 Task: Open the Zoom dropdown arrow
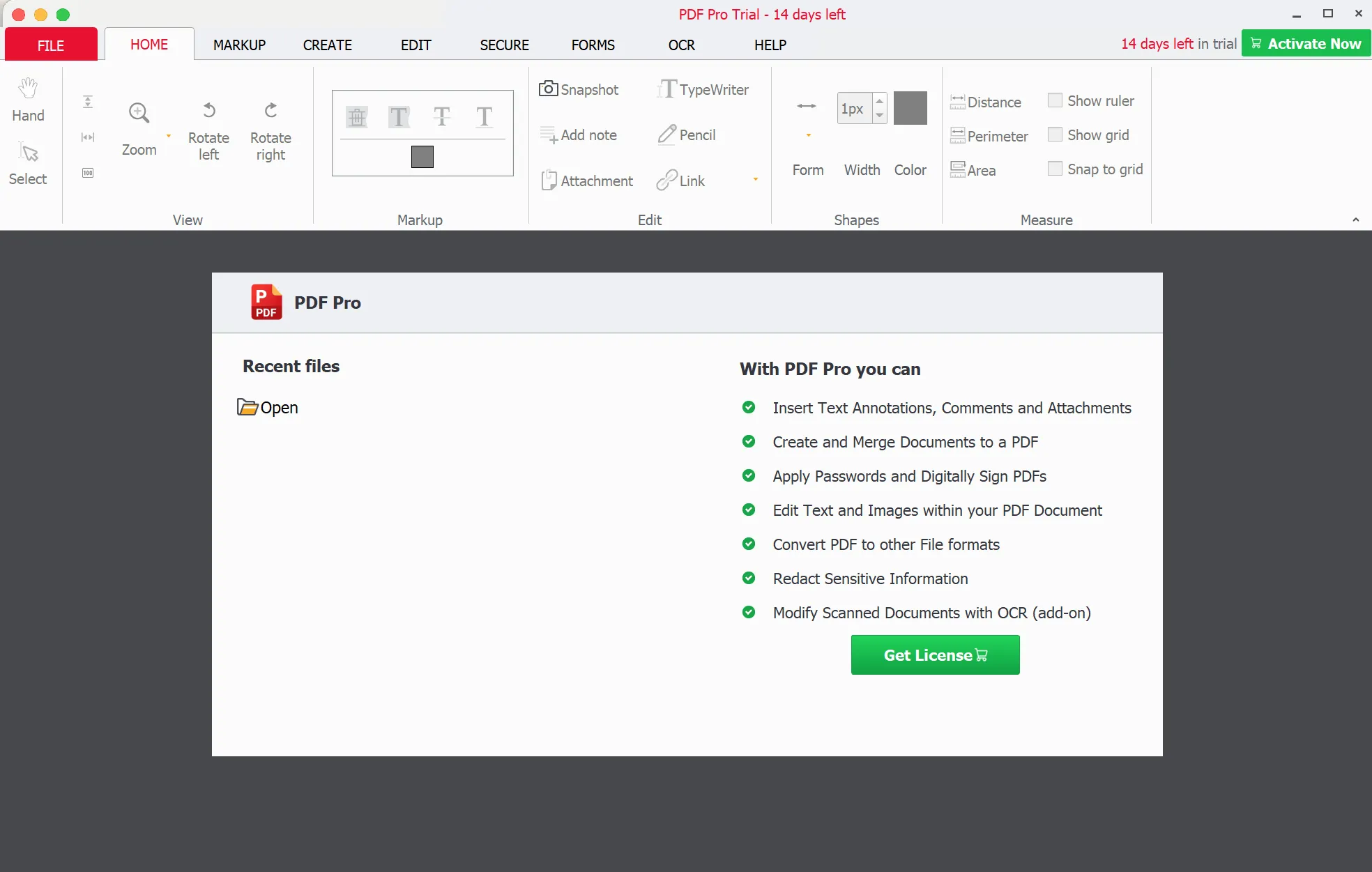pos(169,136)
